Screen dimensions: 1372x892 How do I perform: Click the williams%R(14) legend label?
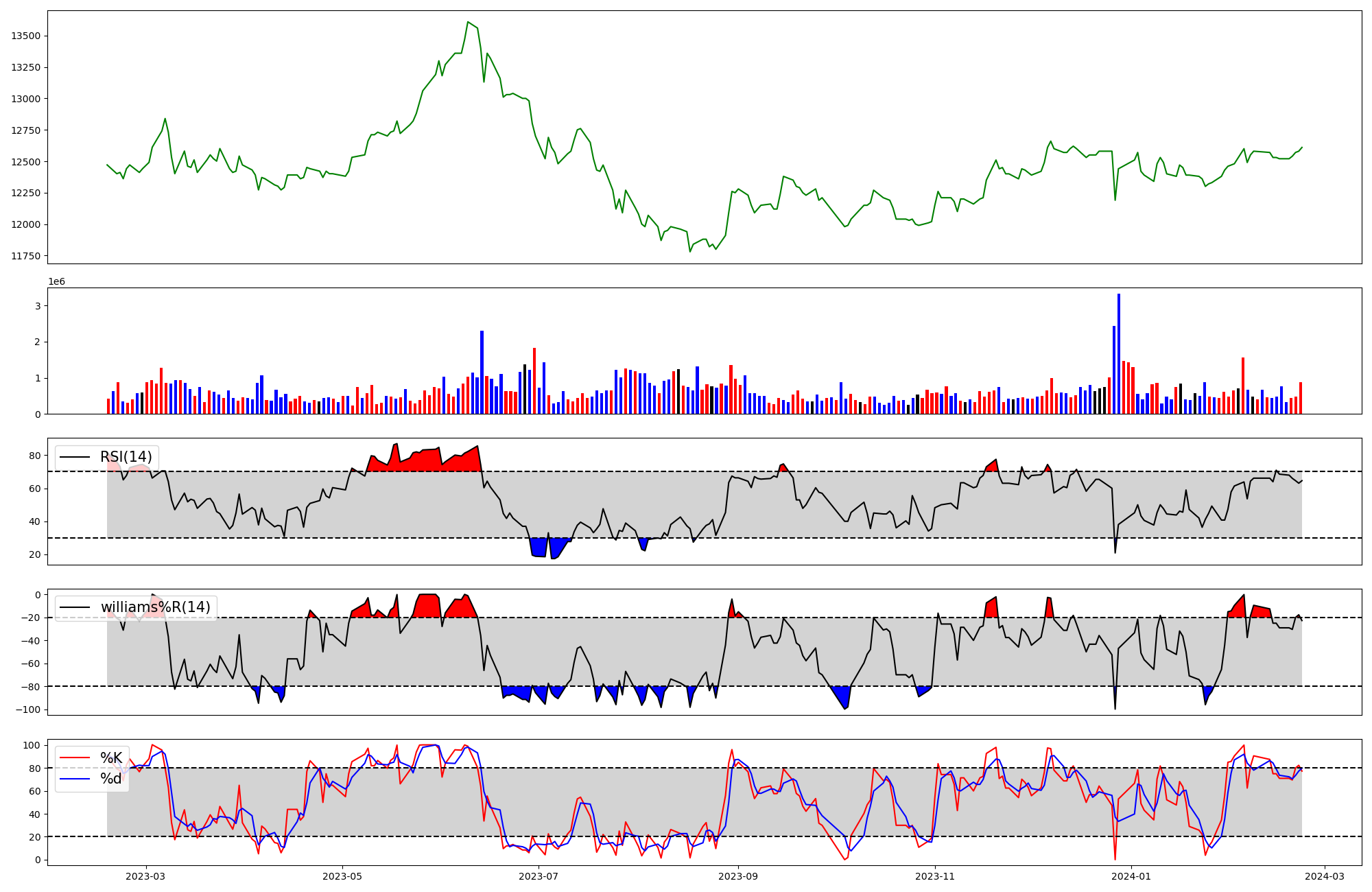(x=155, y=607)
